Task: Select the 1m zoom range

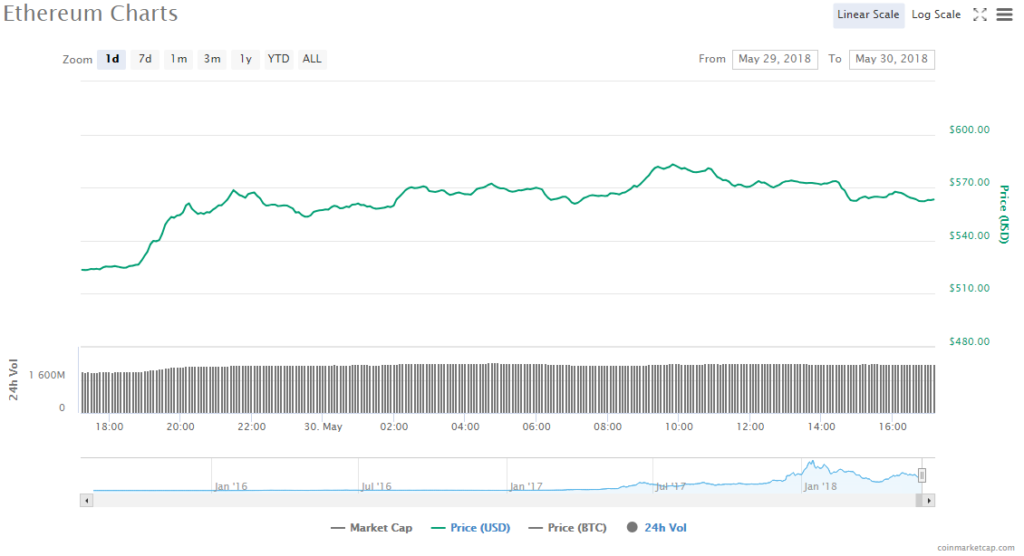Action: coord(178,59)
